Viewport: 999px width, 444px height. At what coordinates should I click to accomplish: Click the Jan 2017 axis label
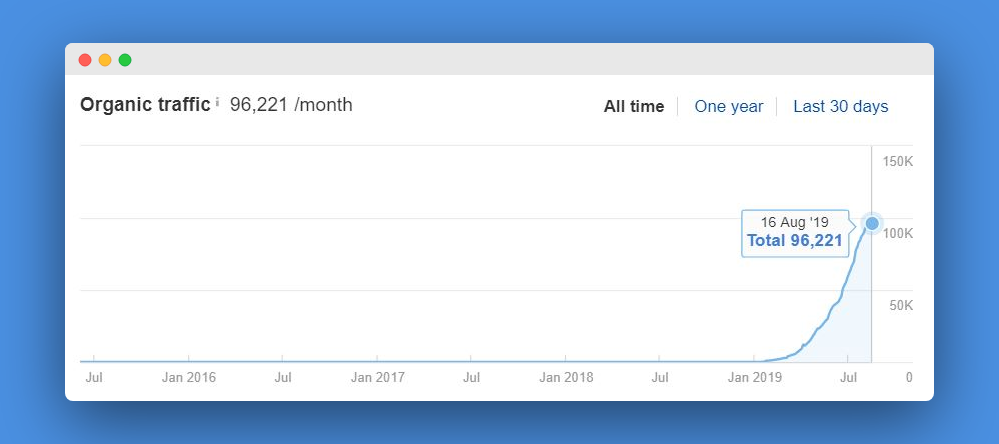tap(377, 377)
